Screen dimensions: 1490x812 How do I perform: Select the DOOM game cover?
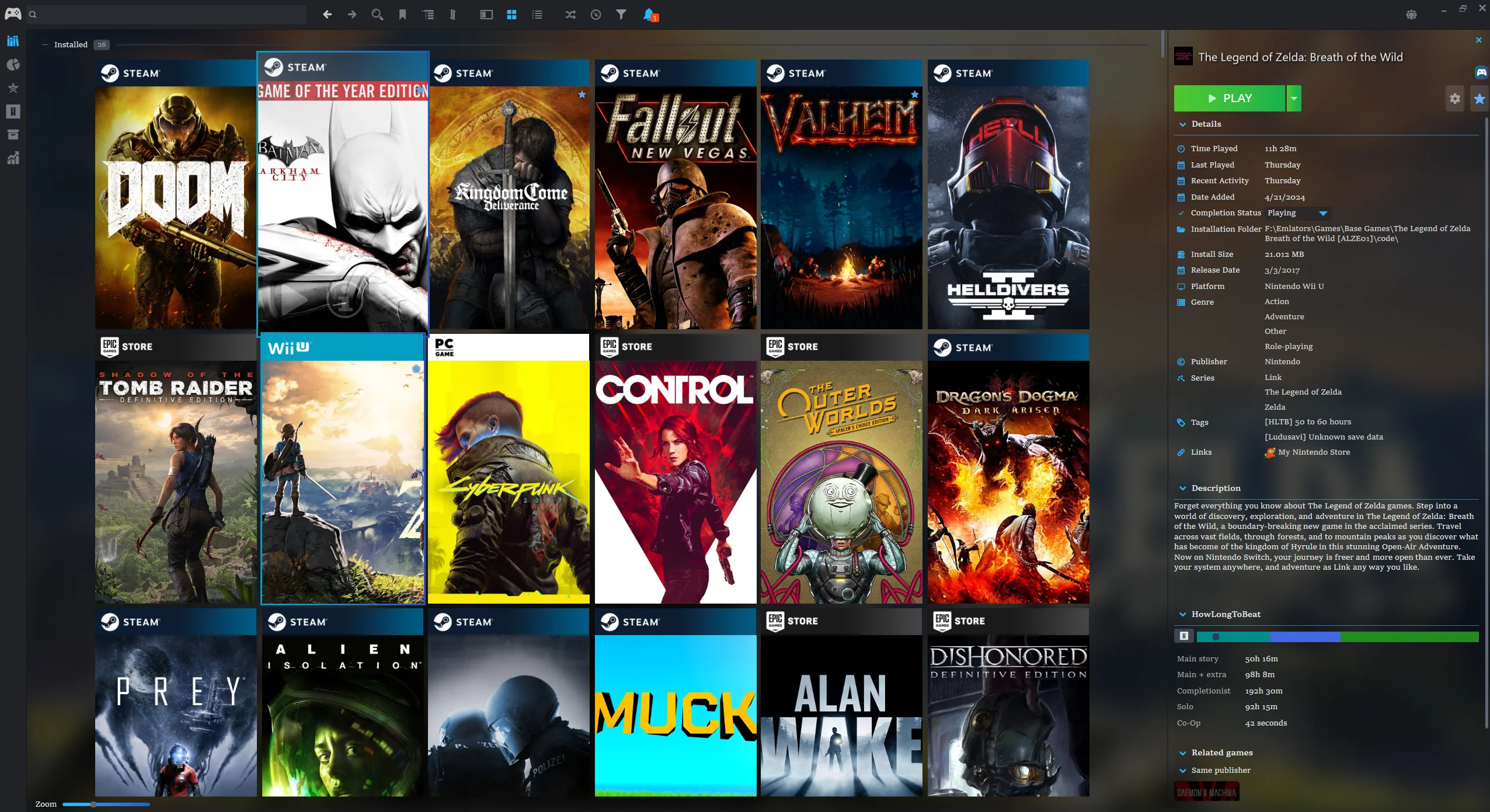[x=176, y=194]
